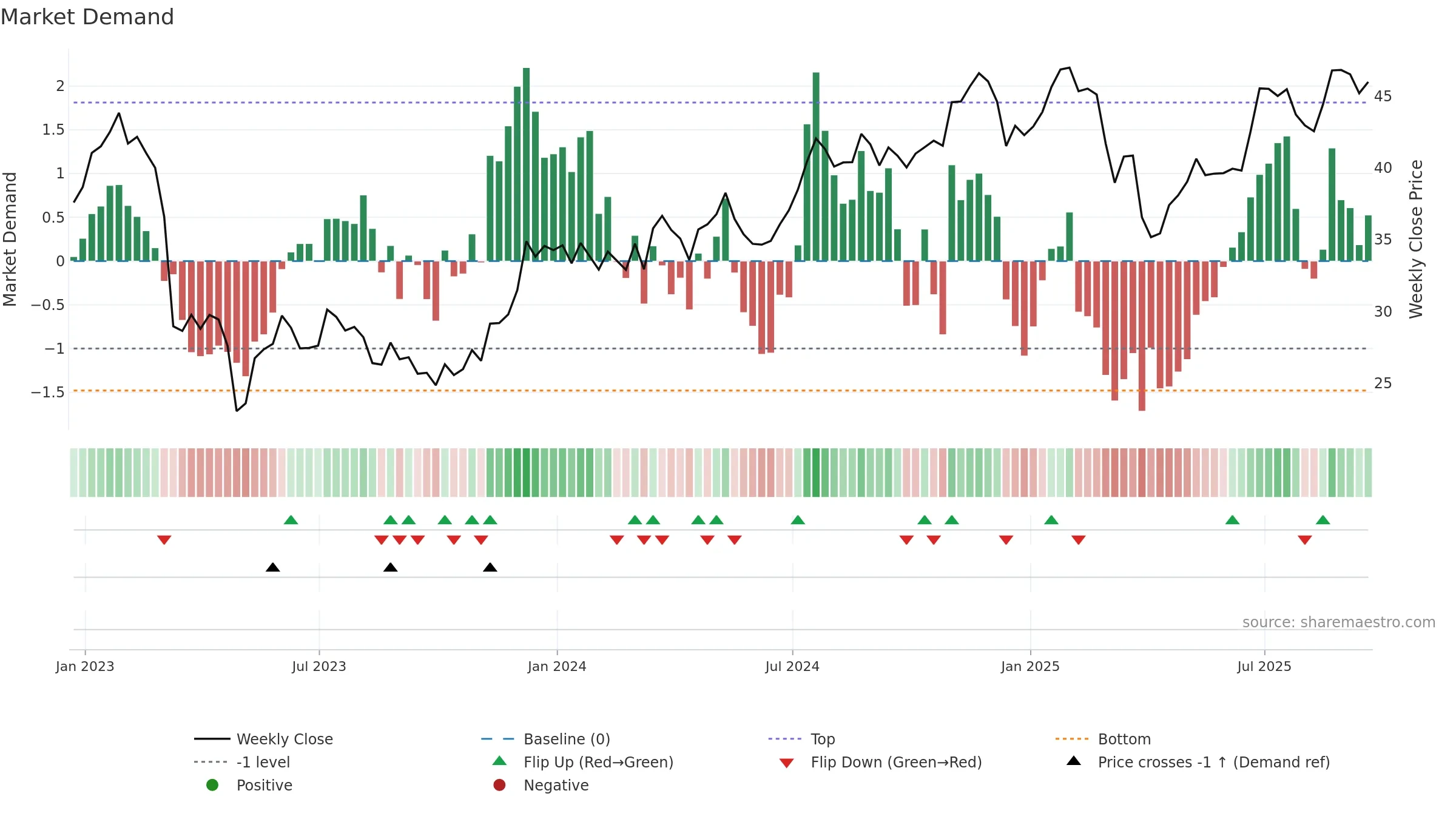This screenshot has height=819, width=1456.
Task: Click the first black price-cross marker before Jul 2023
Action: pos(273,567)
